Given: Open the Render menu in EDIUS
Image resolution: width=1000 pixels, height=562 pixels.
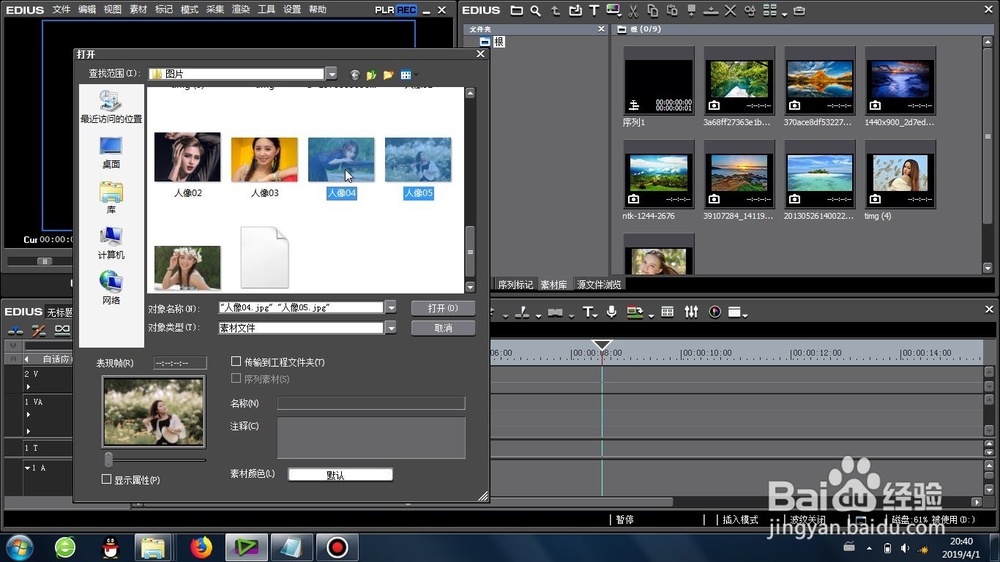Looking at the screenshot, I should tap(240, 10).
